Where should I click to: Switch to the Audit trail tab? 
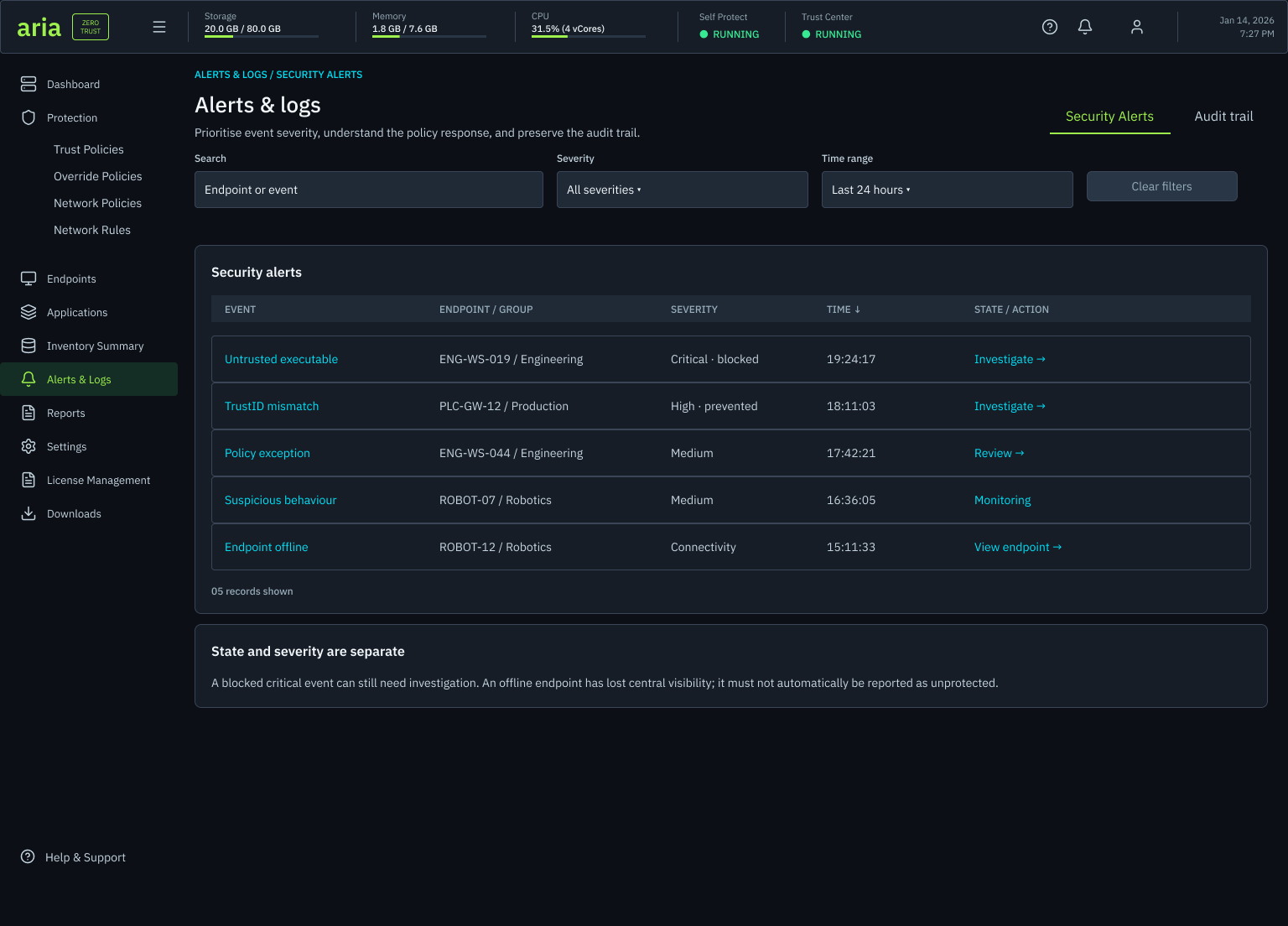coord(1223,117)
